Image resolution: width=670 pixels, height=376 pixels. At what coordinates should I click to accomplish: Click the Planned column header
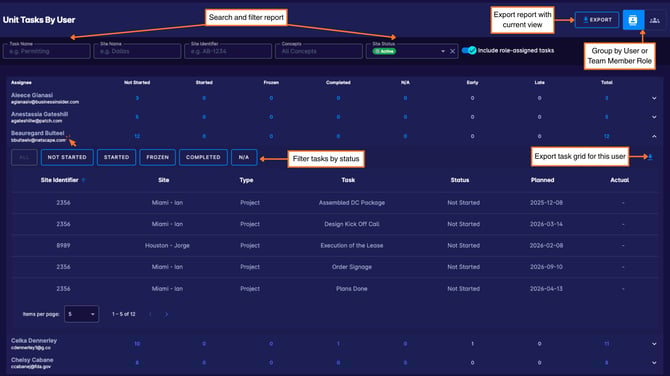[542, 180]
